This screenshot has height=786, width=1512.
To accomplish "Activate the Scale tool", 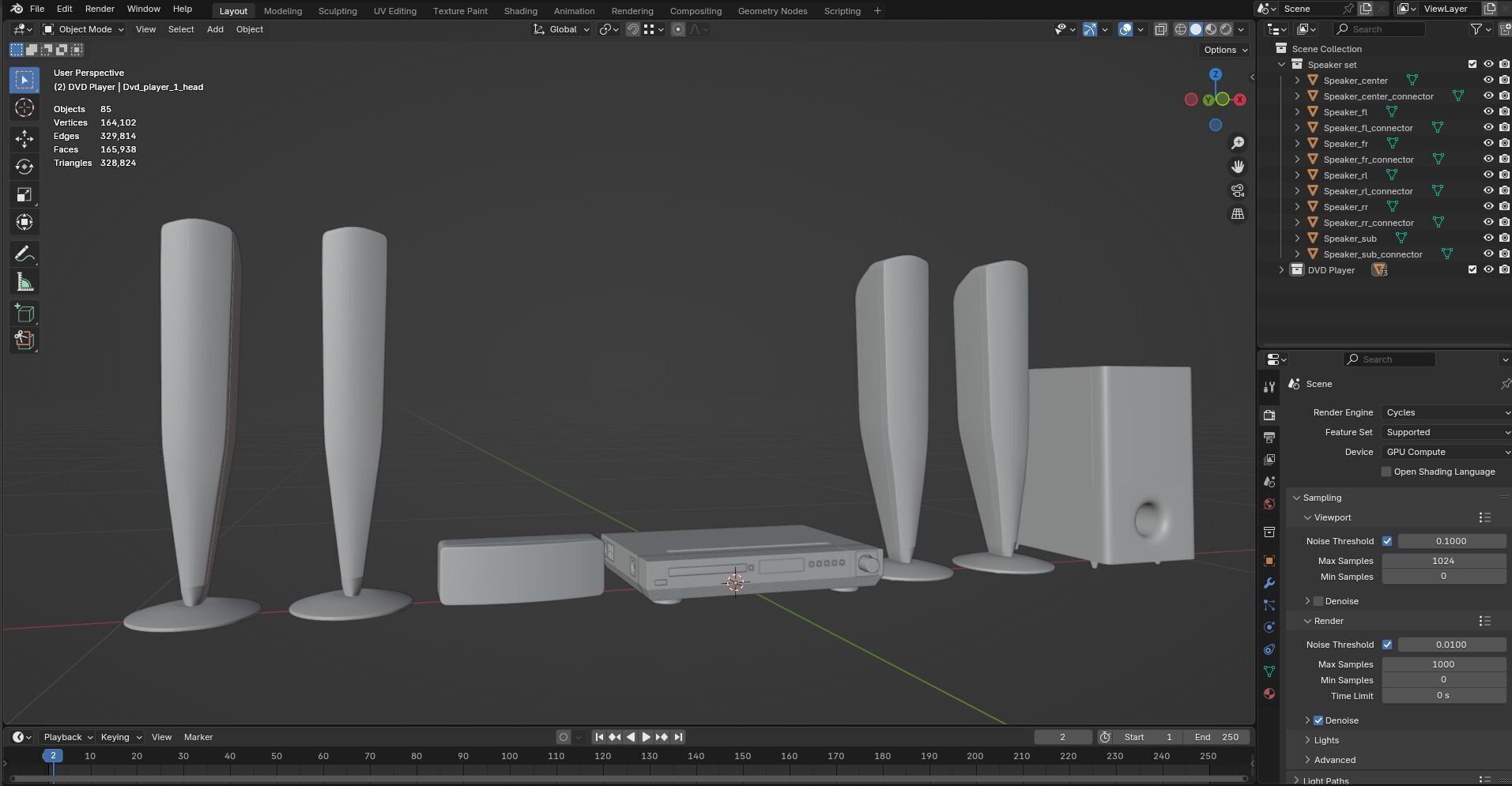I will pos(25,194).
